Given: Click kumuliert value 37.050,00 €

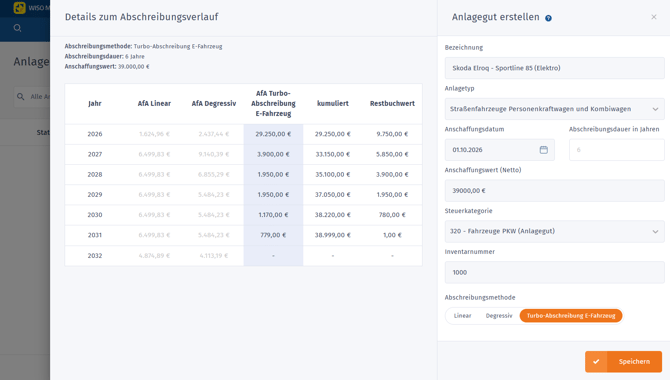Looking at the screenshot, I should click(333, 194).
